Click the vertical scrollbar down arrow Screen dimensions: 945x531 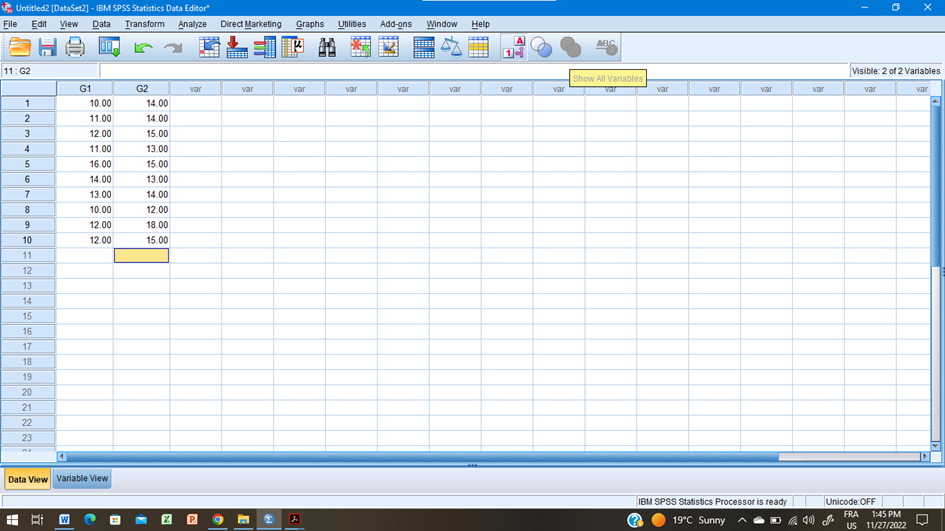click(x=936, y=446)
